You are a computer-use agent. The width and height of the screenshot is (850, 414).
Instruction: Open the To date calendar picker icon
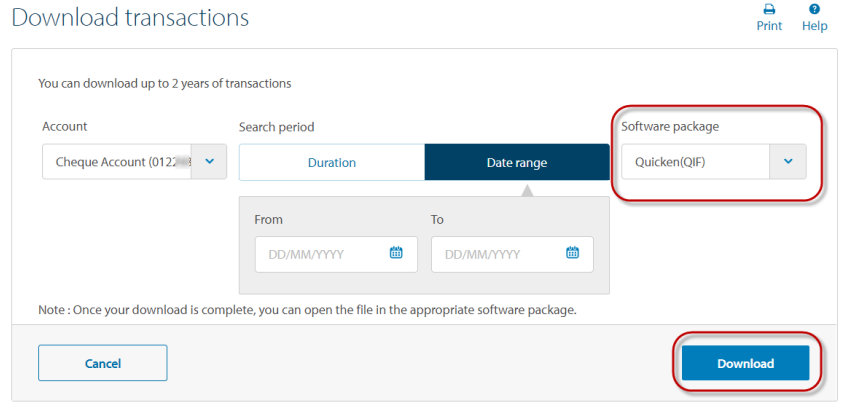pos(572,253)
